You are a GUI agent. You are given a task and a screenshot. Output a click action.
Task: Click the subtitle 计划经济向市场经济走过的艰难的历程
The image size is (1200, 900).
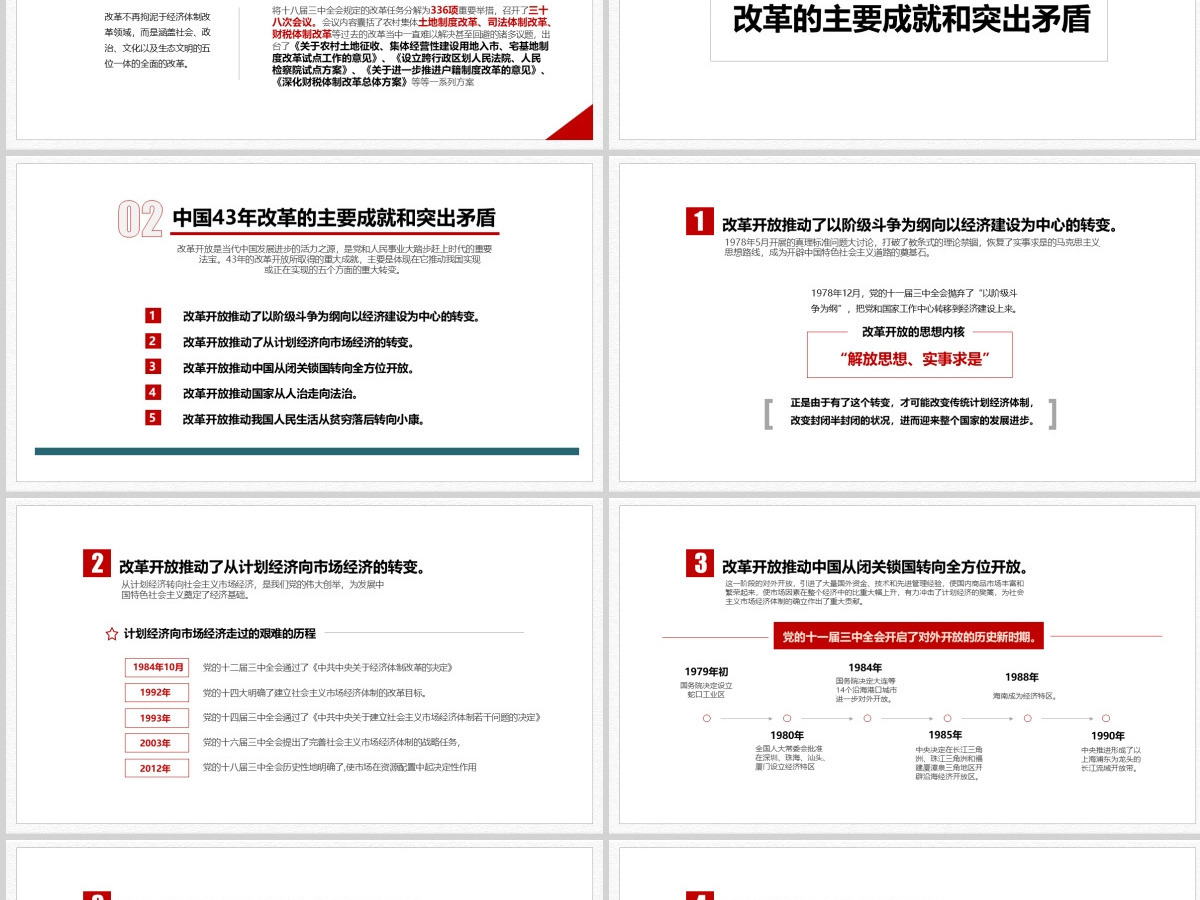[x=220, y=633]
